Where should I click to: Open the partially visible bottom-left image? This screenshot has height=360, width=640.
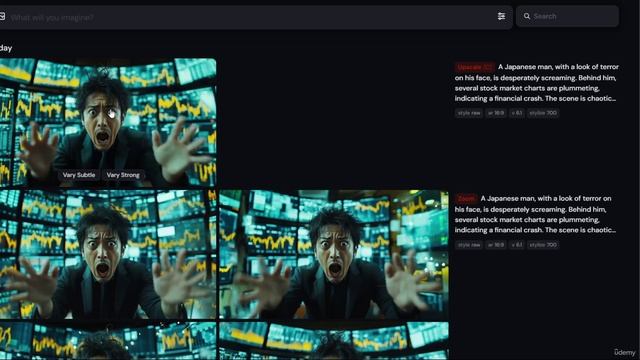[108, 341]
